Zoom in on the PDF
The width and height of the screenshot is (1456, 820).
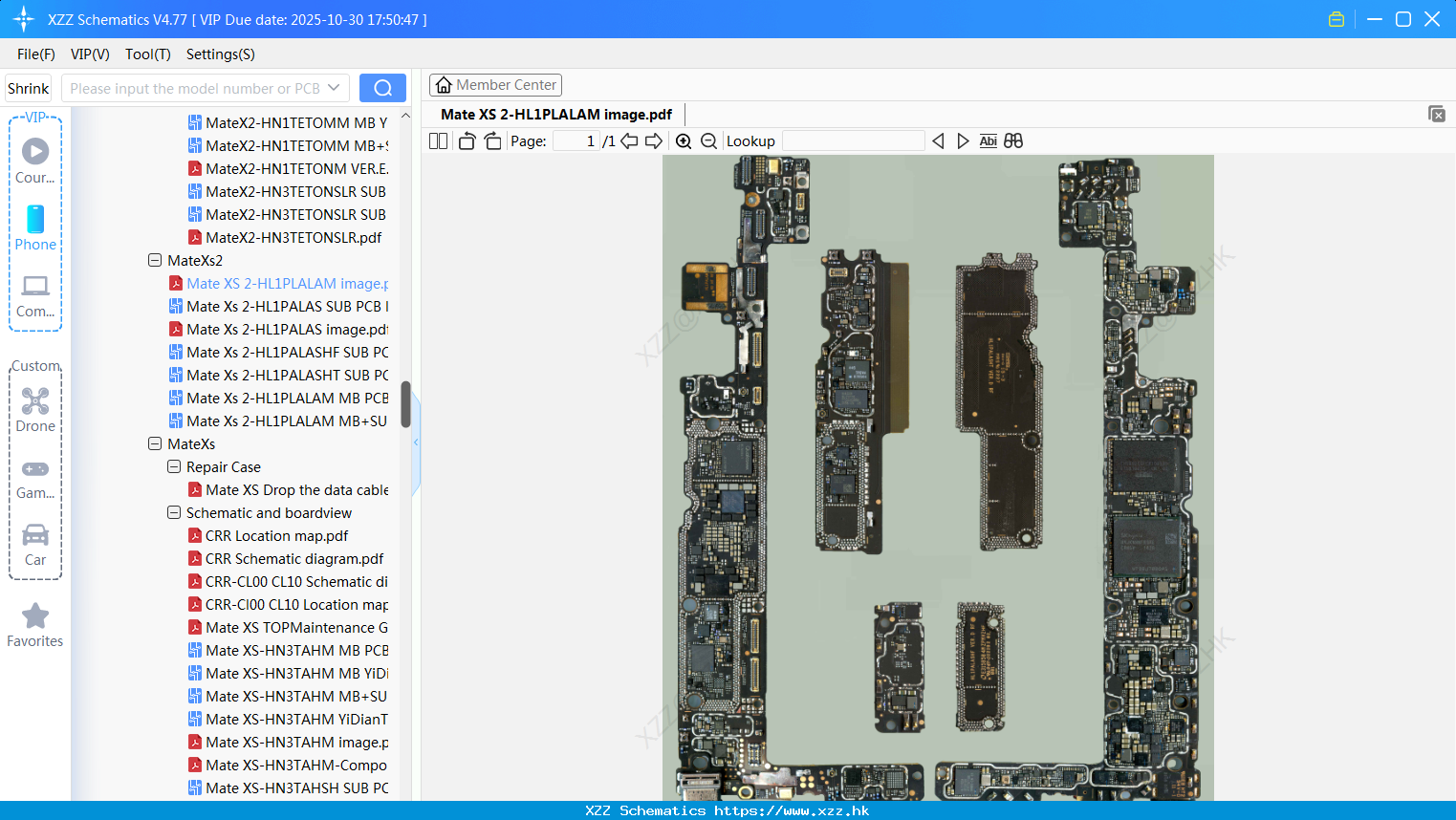pos(684,140)
